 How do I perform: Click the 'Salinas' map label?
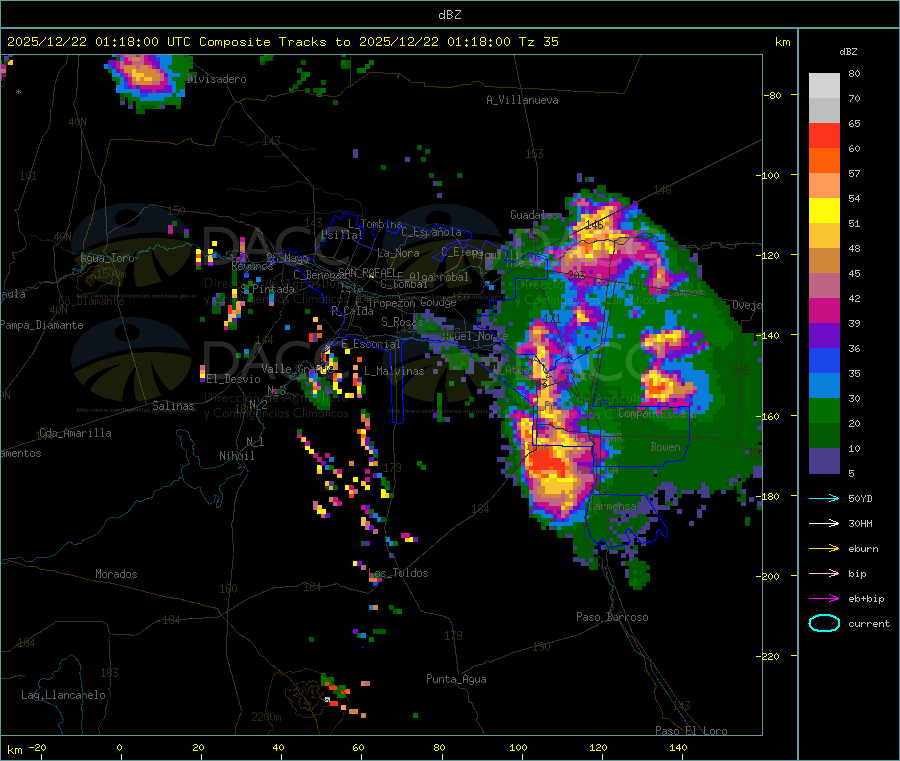(x=173, y=406)
